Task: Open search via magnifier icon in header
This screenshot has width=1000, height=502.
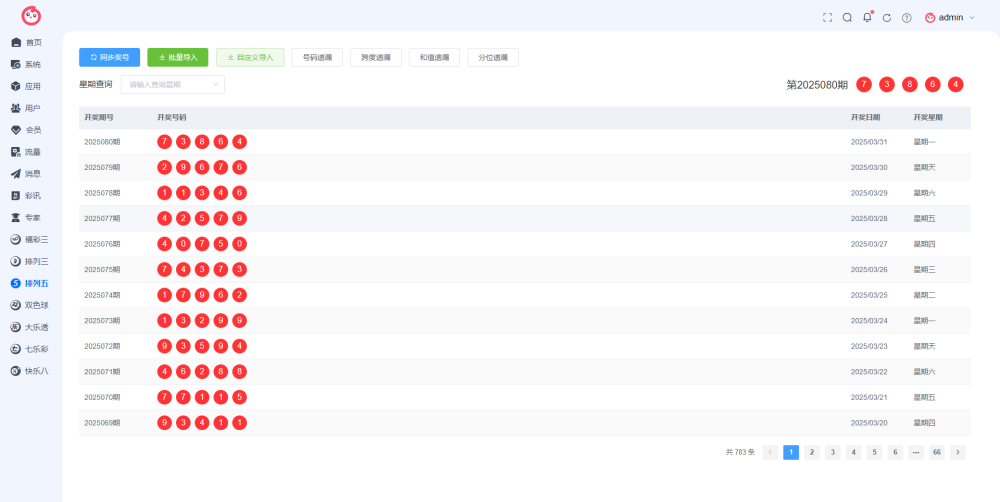Action: [847, 18]
